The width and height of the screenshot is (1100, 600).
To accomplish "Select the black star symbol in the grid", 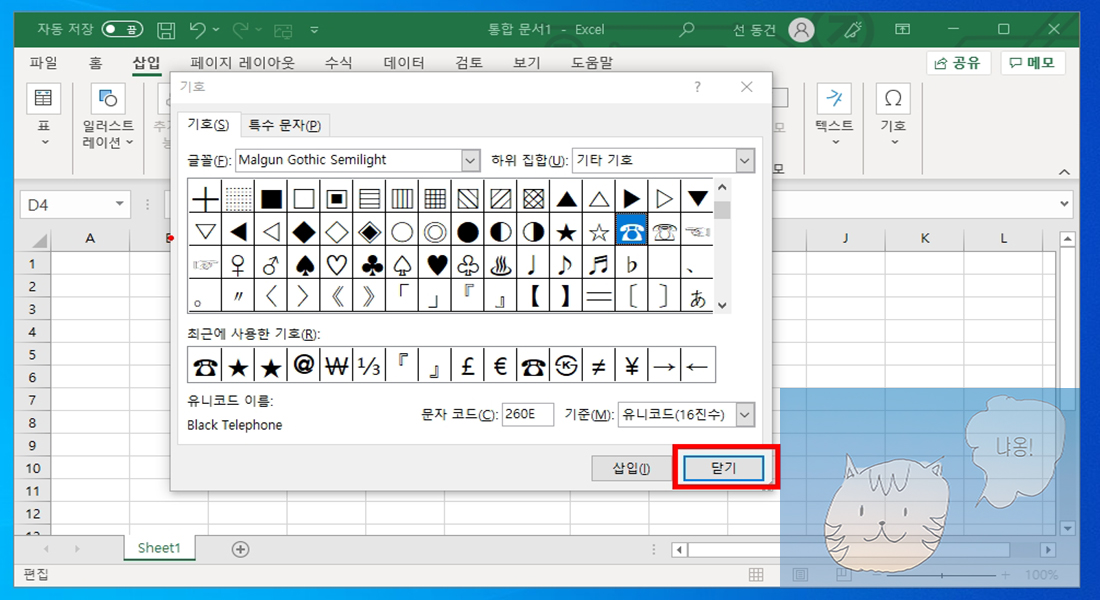I will pyautogui.click(x=565, y=232).
